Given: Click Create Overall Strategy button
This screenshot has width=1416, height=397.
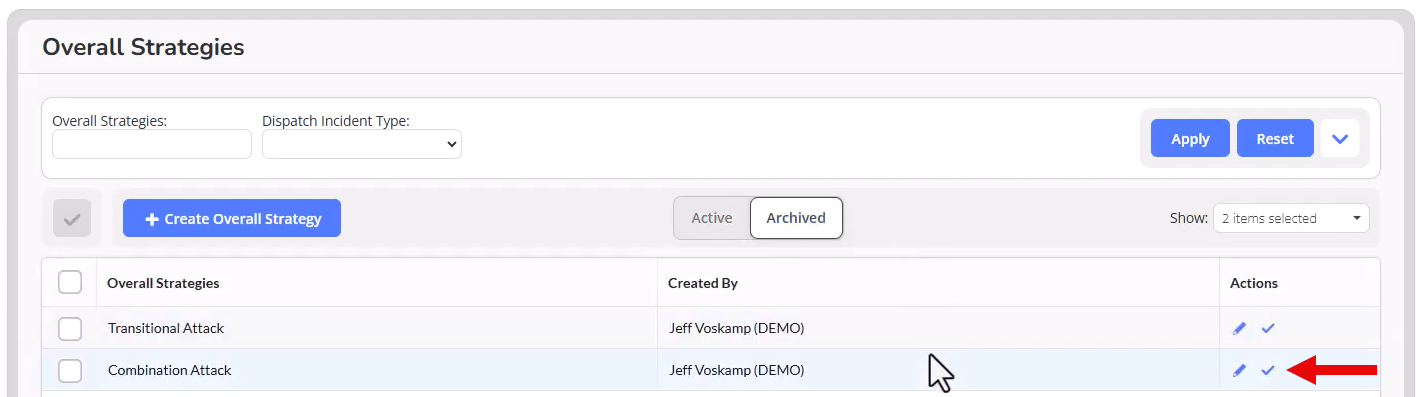Looking at the screenshot, I should coord(232,218).
